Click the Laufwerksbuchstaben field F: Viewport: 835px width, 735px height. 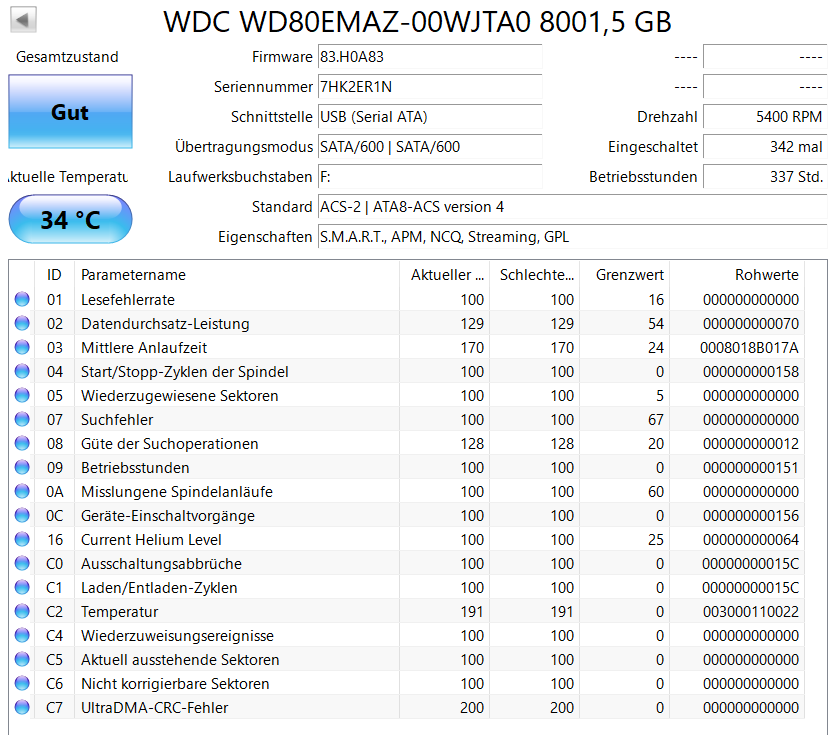430,176
